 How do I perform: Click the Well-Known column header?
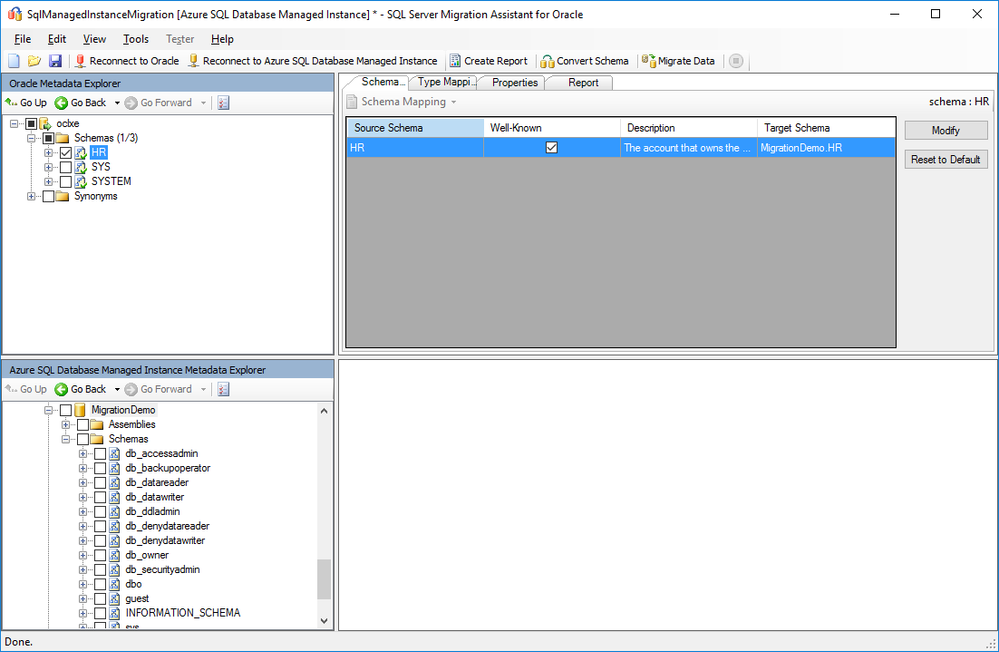552,127
